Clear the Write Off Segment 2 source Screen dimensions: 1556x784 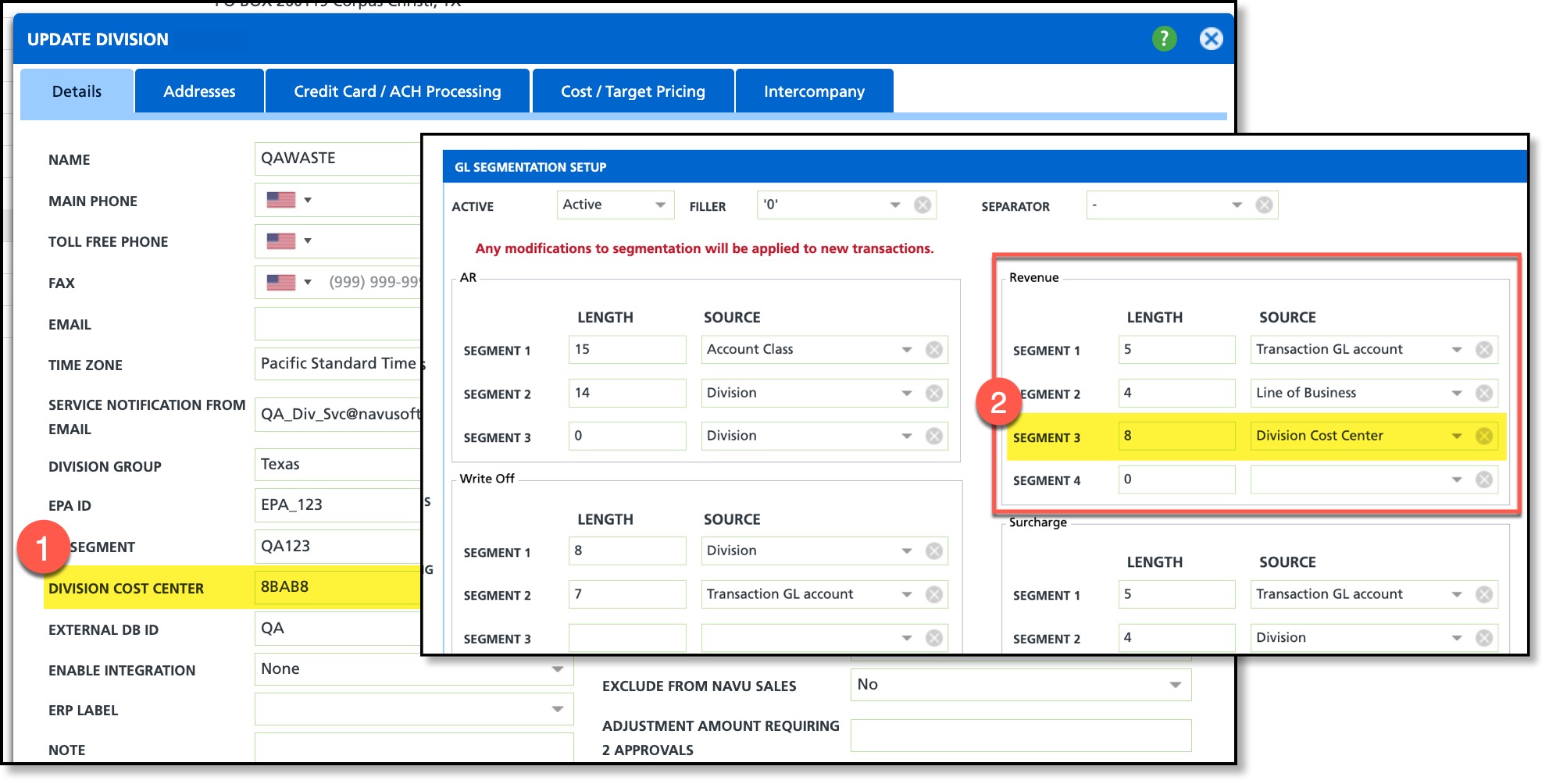click(x=933, y=594)
